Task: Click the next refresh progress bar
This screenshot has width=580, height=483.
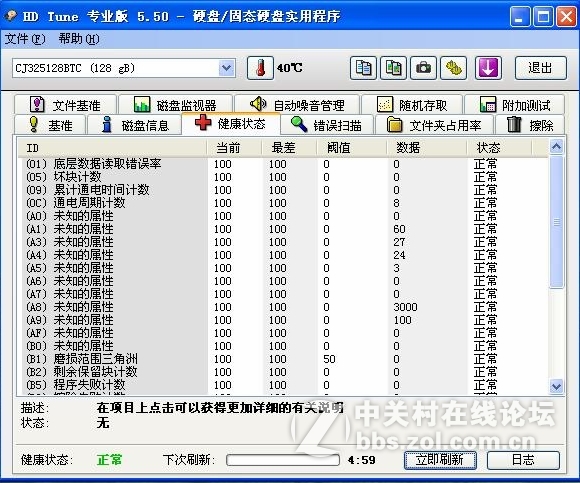Action: (283, 460)
